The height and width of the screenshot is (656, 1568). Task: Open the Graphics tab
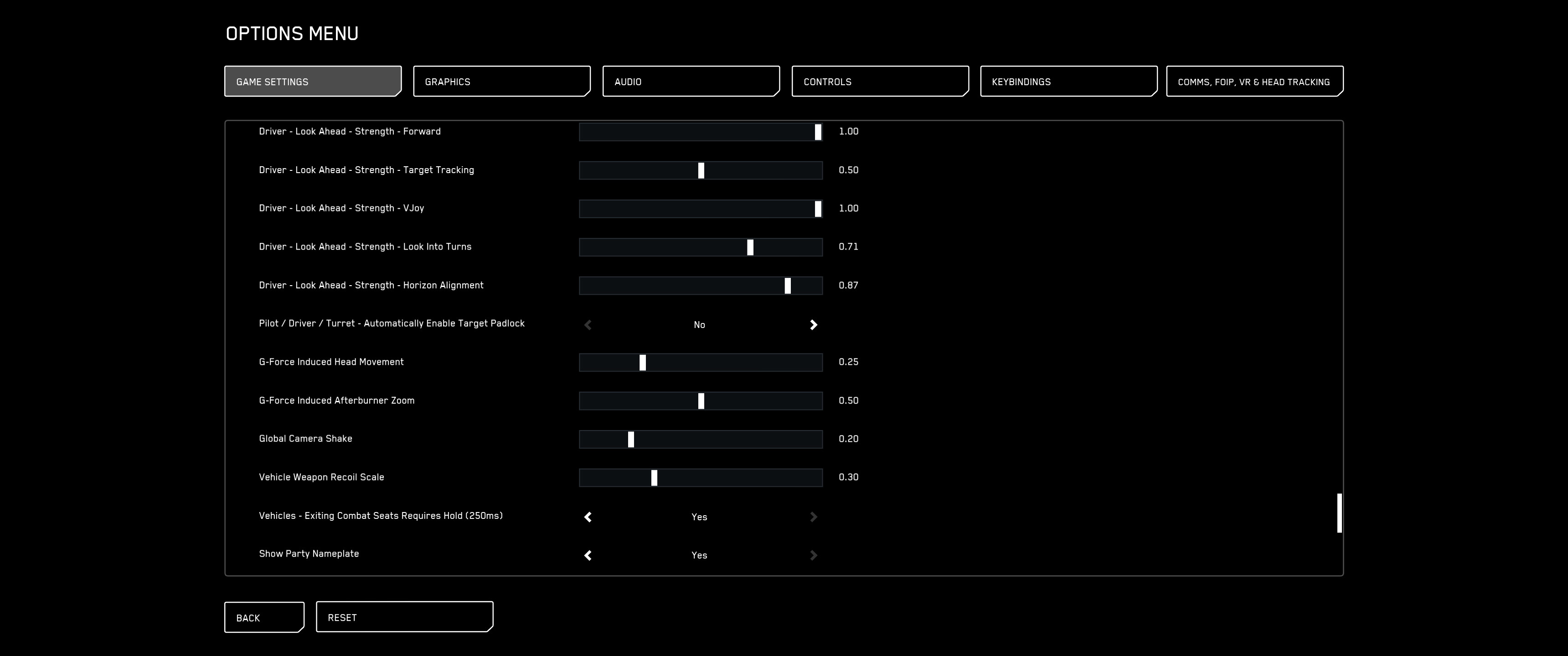click(501, 82)
